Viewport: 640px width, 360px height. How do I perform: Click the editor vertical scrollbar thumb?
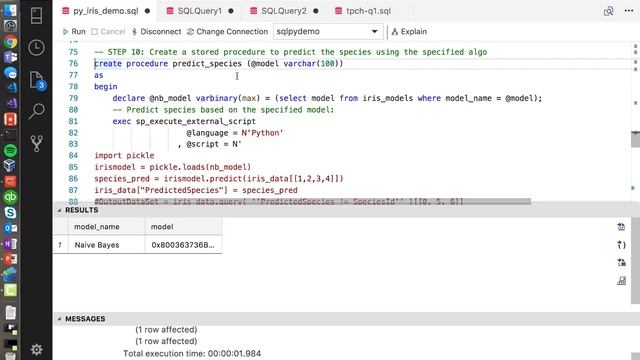[x=635, y=139]
